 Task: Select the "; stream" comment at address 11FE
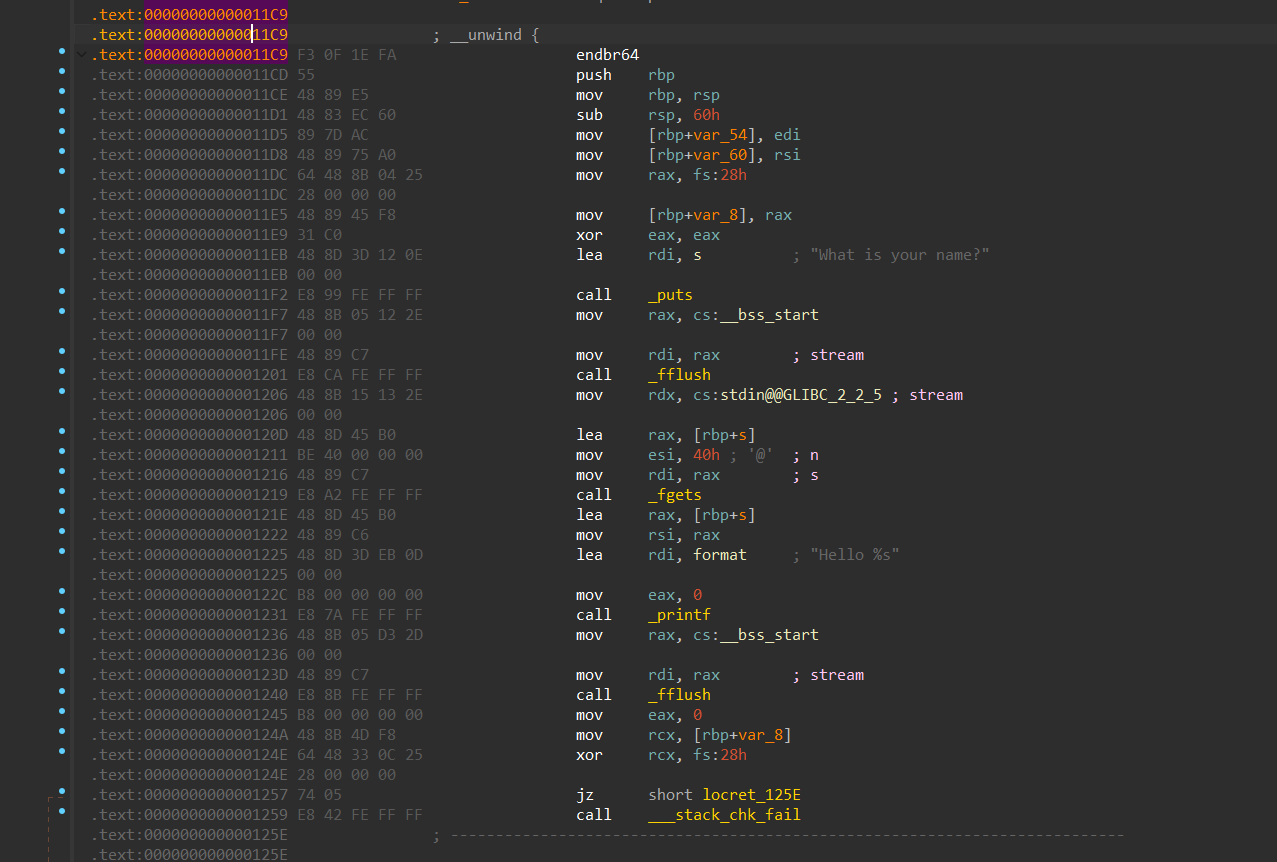(x=828, y=355)
